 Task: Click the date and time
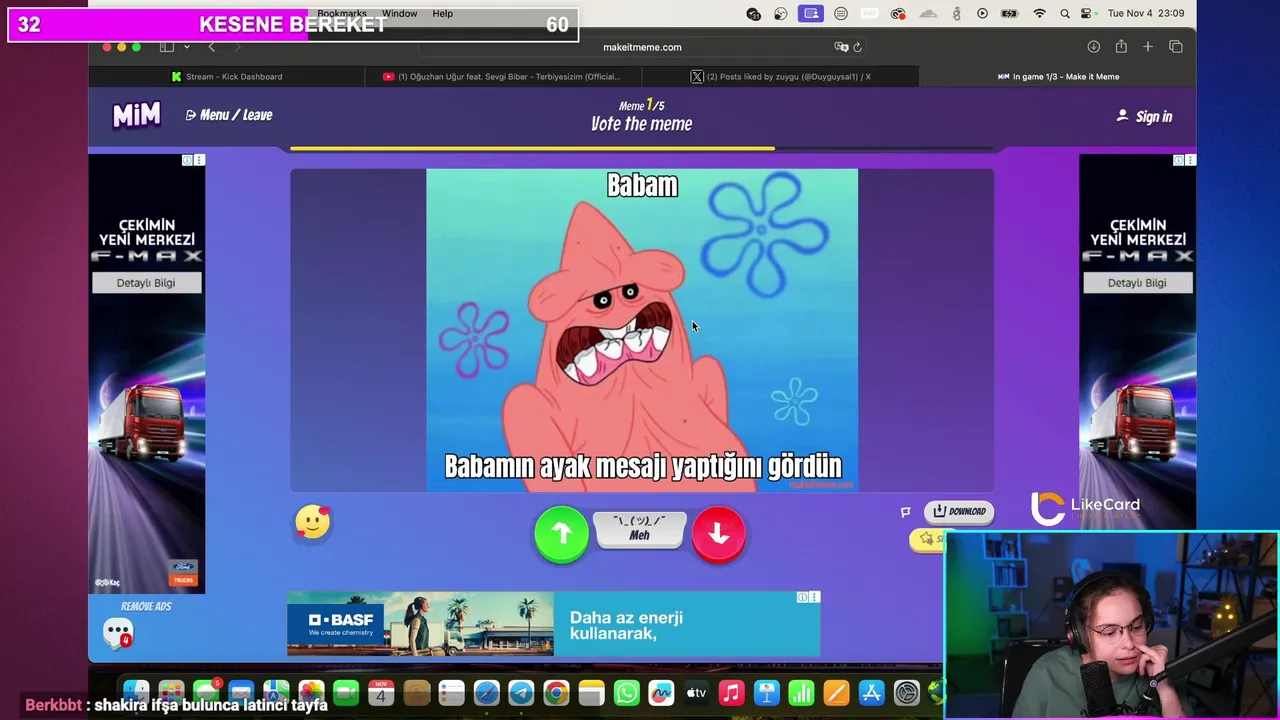(x=1146, y=14)
